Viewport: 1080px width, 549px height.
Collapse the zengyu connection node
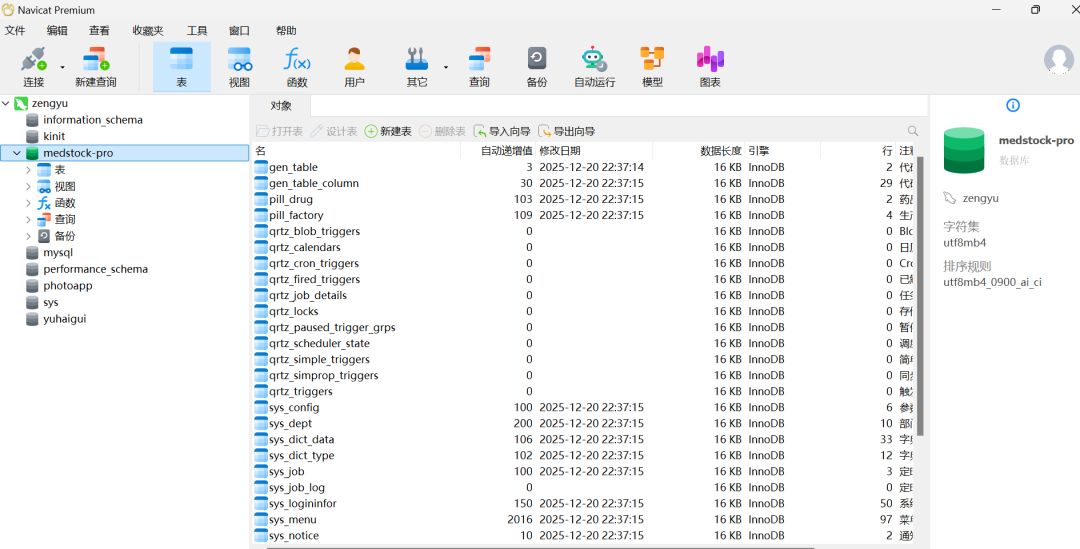(x=6, y=103)
